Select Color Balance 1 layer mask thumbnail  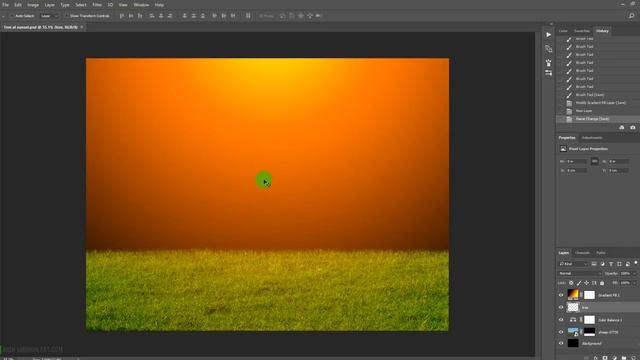(x=589, y=320)
